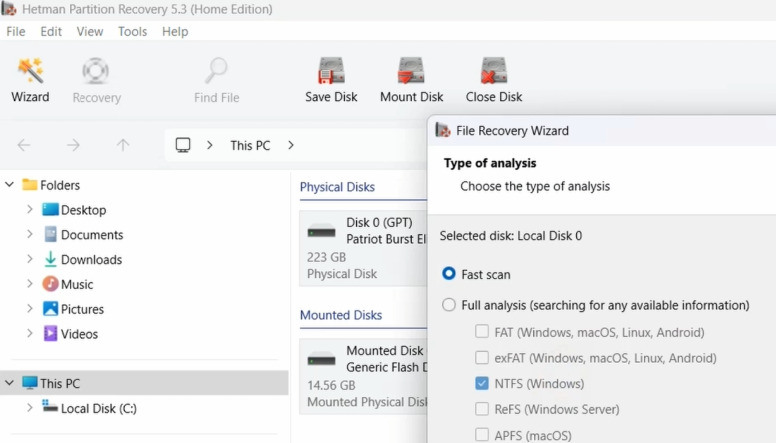Expand the Videos tree node
The image size is (776, 443).
tap(30, 333)
